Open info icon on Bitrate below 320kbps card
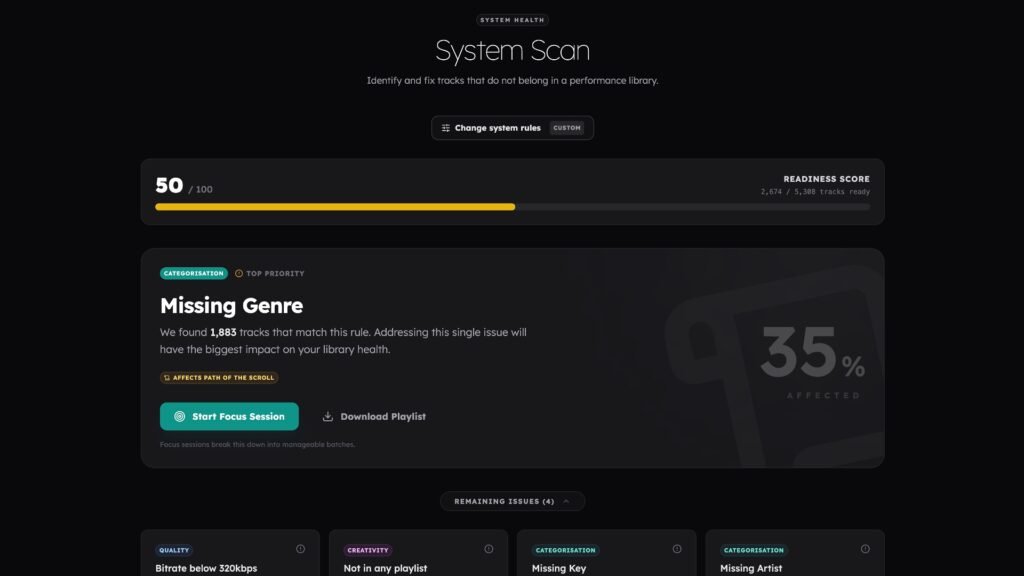The width and height of the screenshot is (1024, 576). pos(300,549)
